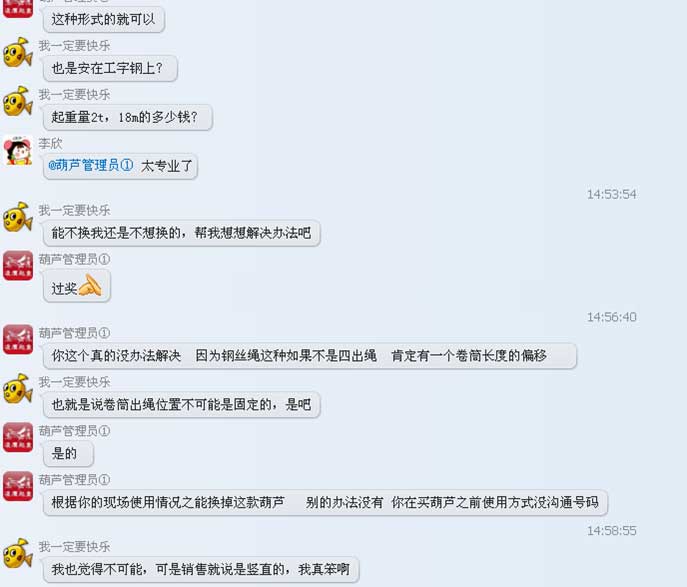Click the bubble 也就是说卷筒出绳位置不可能是固定的
This screenshot has height=587, width=687.
[181, 404]
